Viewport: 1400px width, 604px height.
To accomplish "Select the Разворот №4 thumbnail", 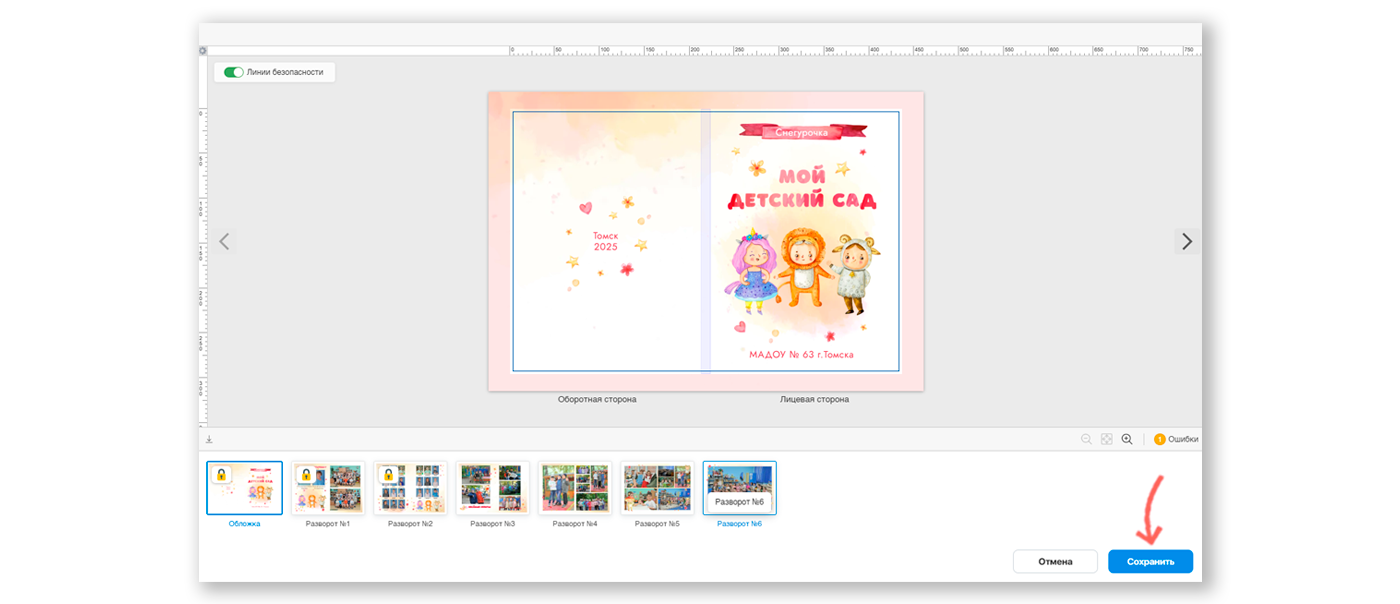I will point(574,488).
